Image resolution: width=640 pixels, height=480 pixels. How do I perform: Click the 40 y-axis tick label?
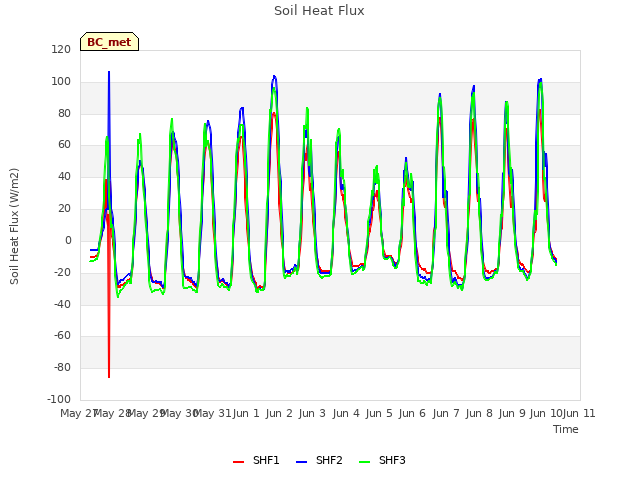click(64, 177)
